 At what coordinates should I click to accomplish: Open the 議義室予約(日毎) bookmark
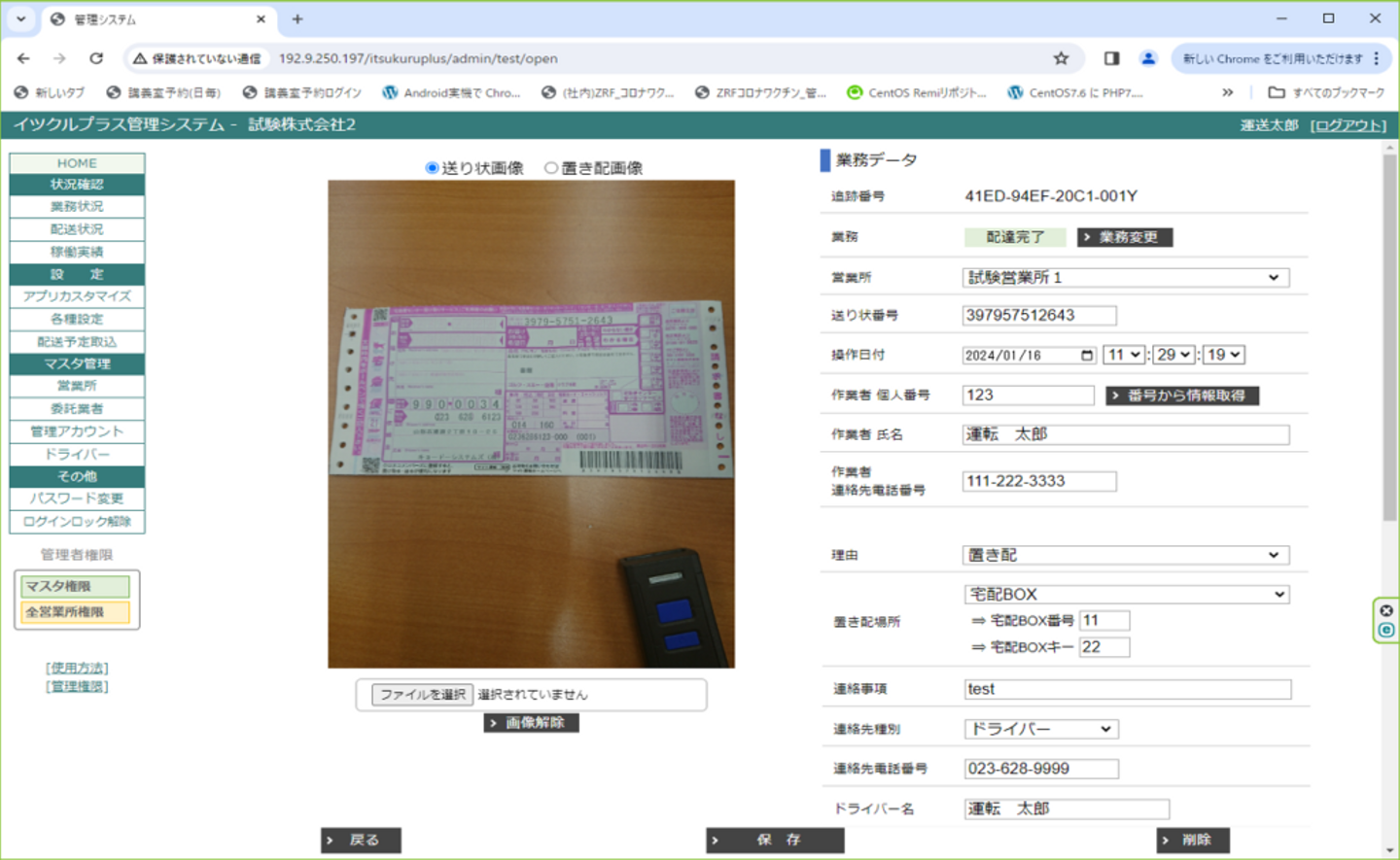tap(163, 92)
